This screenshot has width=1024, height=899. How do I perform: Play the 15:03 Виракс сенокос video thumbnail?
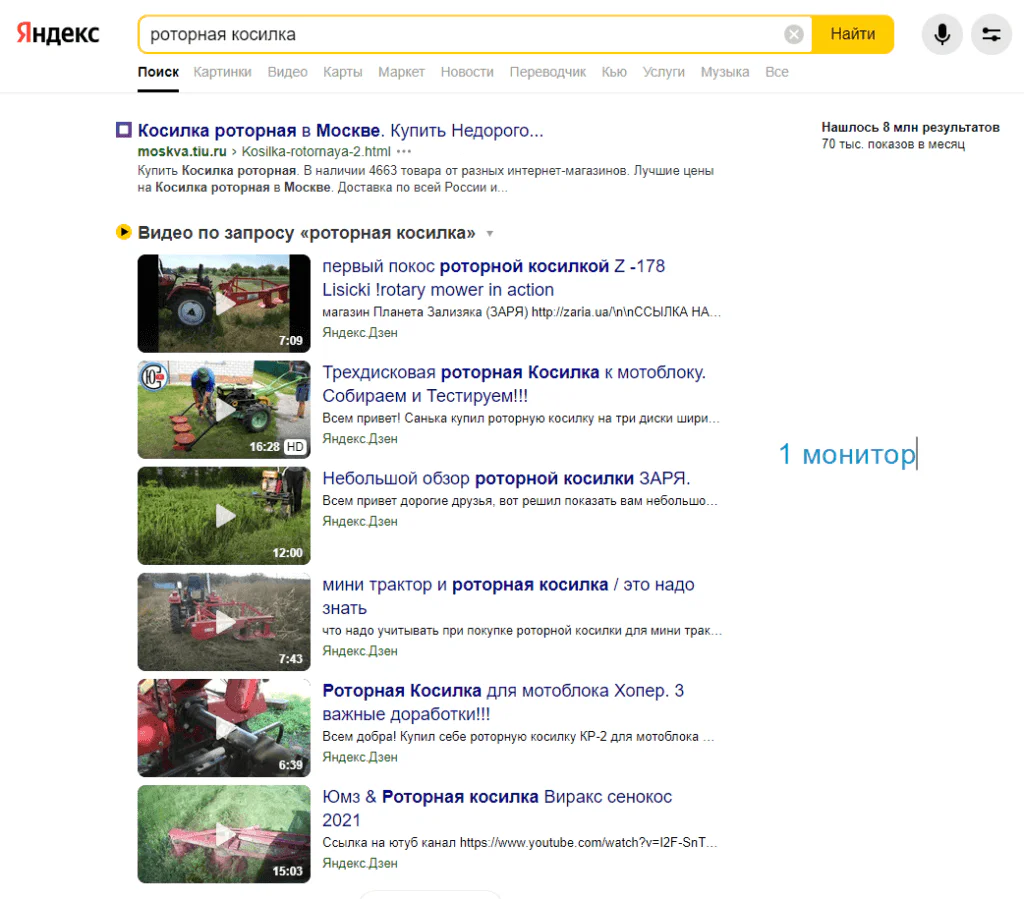click(224, 834)
